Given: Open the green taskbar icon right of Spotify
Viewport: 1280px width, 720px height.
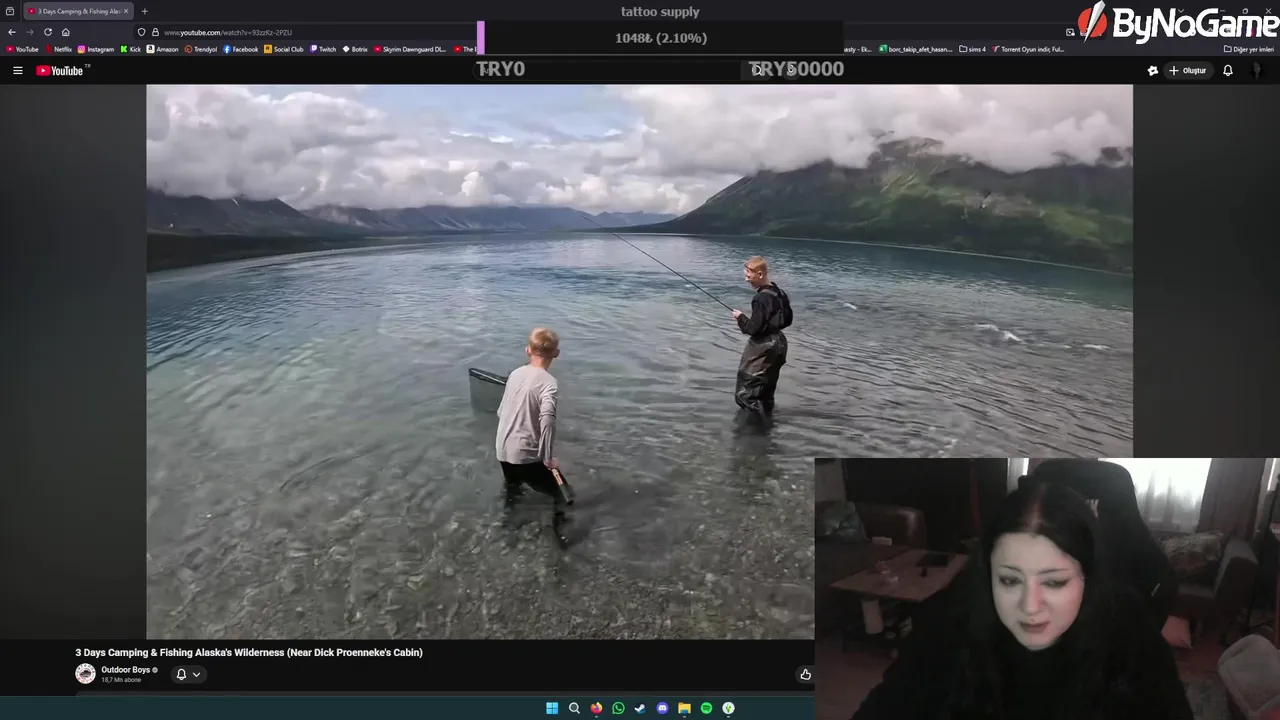Looking at the screenshot, I should tap(728, 708).
